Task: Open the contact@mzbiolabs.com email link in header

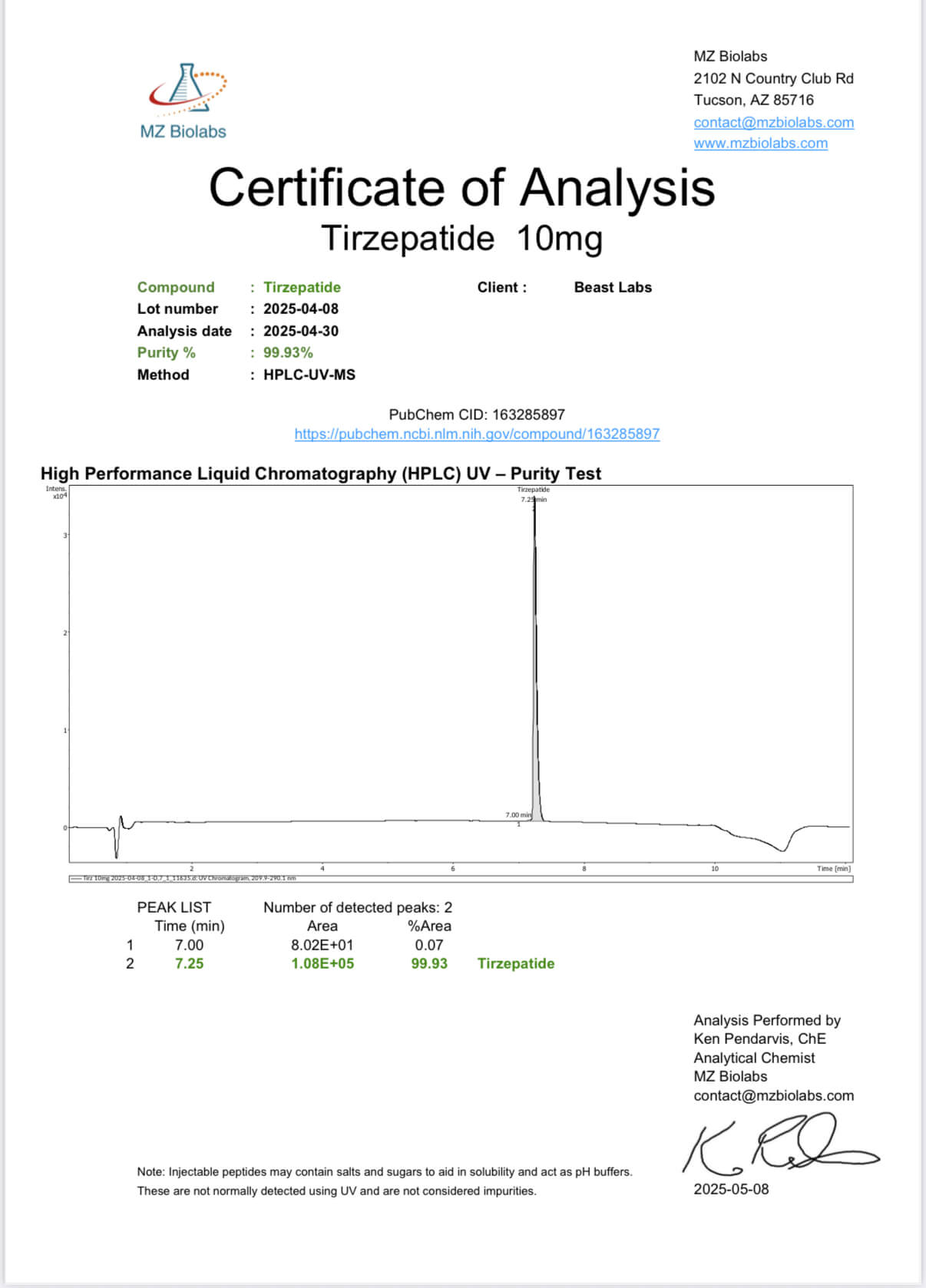Action: 773,122
